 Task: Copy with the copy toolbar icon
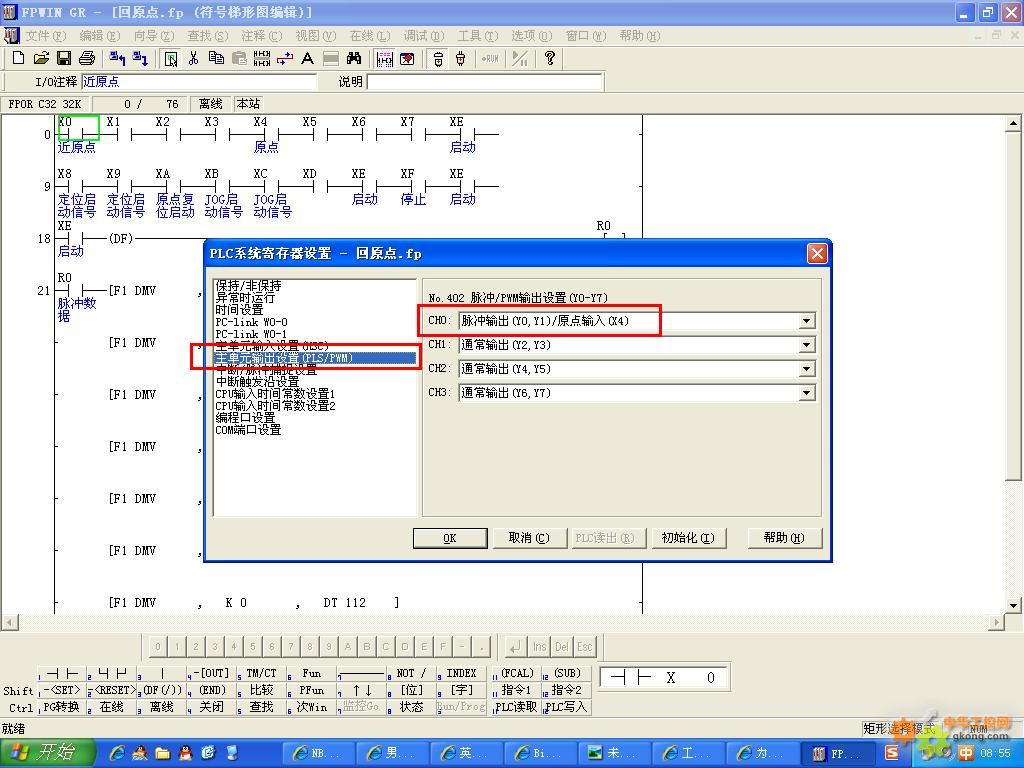tap(216, 59)
